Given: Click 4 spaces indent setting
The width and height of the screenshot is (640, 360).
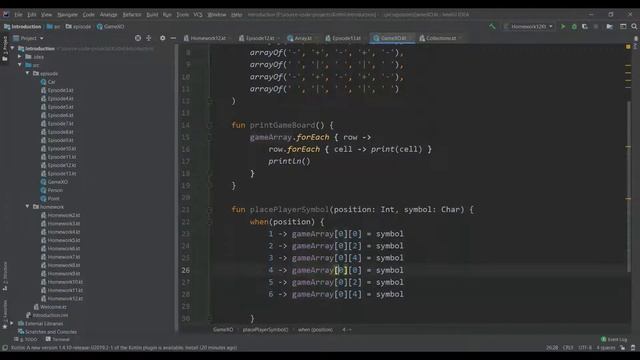Looking at the screenshot, I should [x=606, y=348].
